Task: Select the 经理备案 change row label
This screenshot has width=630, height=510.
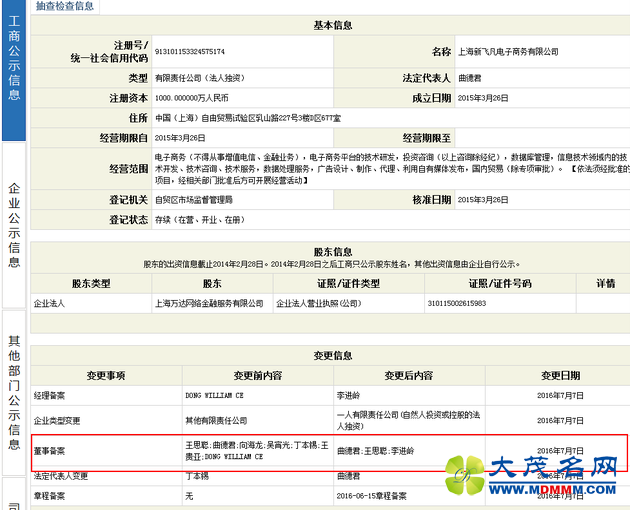Action: pyautogui.click(x=49, y=396)
